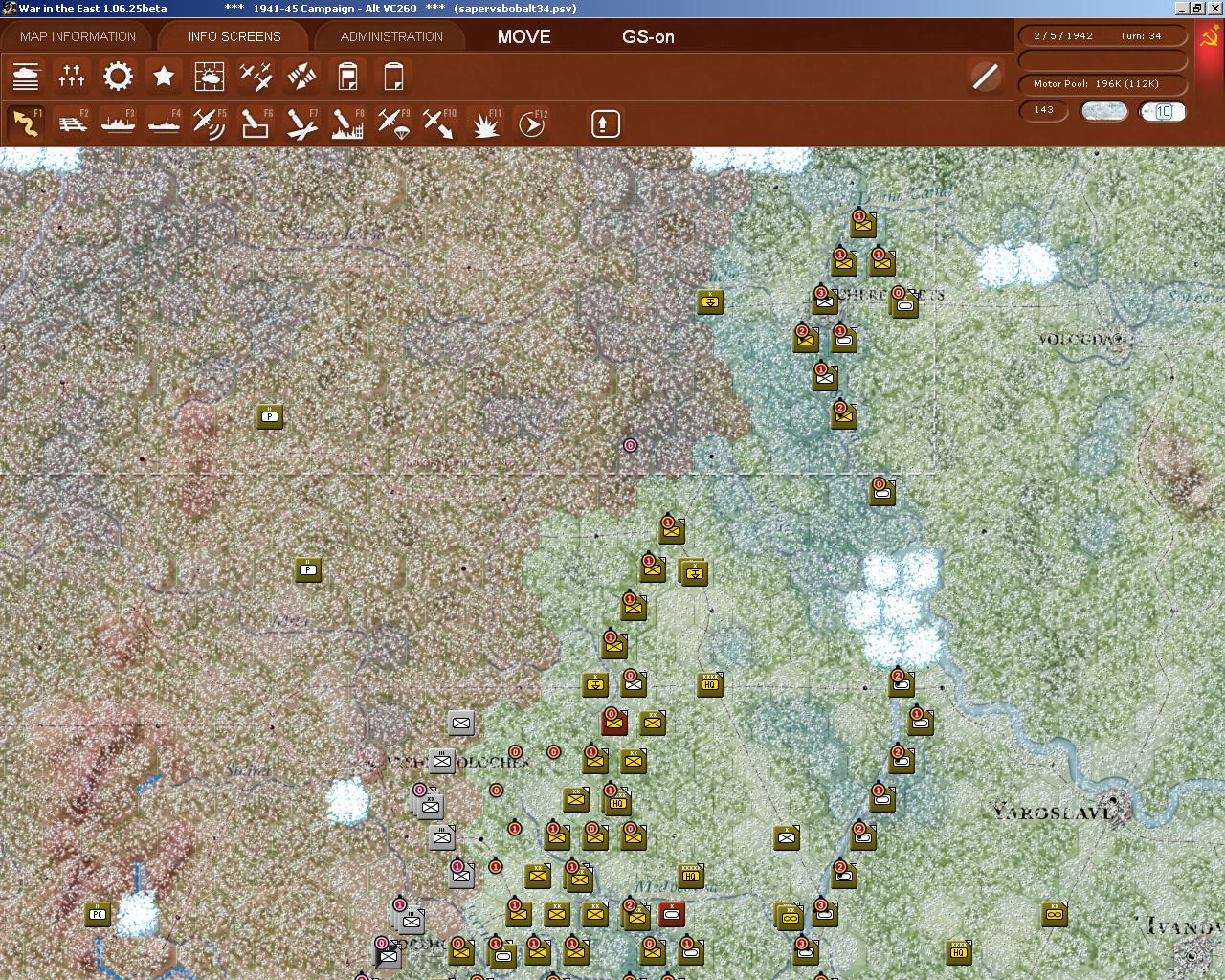This screenshot has height=980, width=1225.
Task: Select the F9 air transport parachute mode
Action: [x=393, y=123]
